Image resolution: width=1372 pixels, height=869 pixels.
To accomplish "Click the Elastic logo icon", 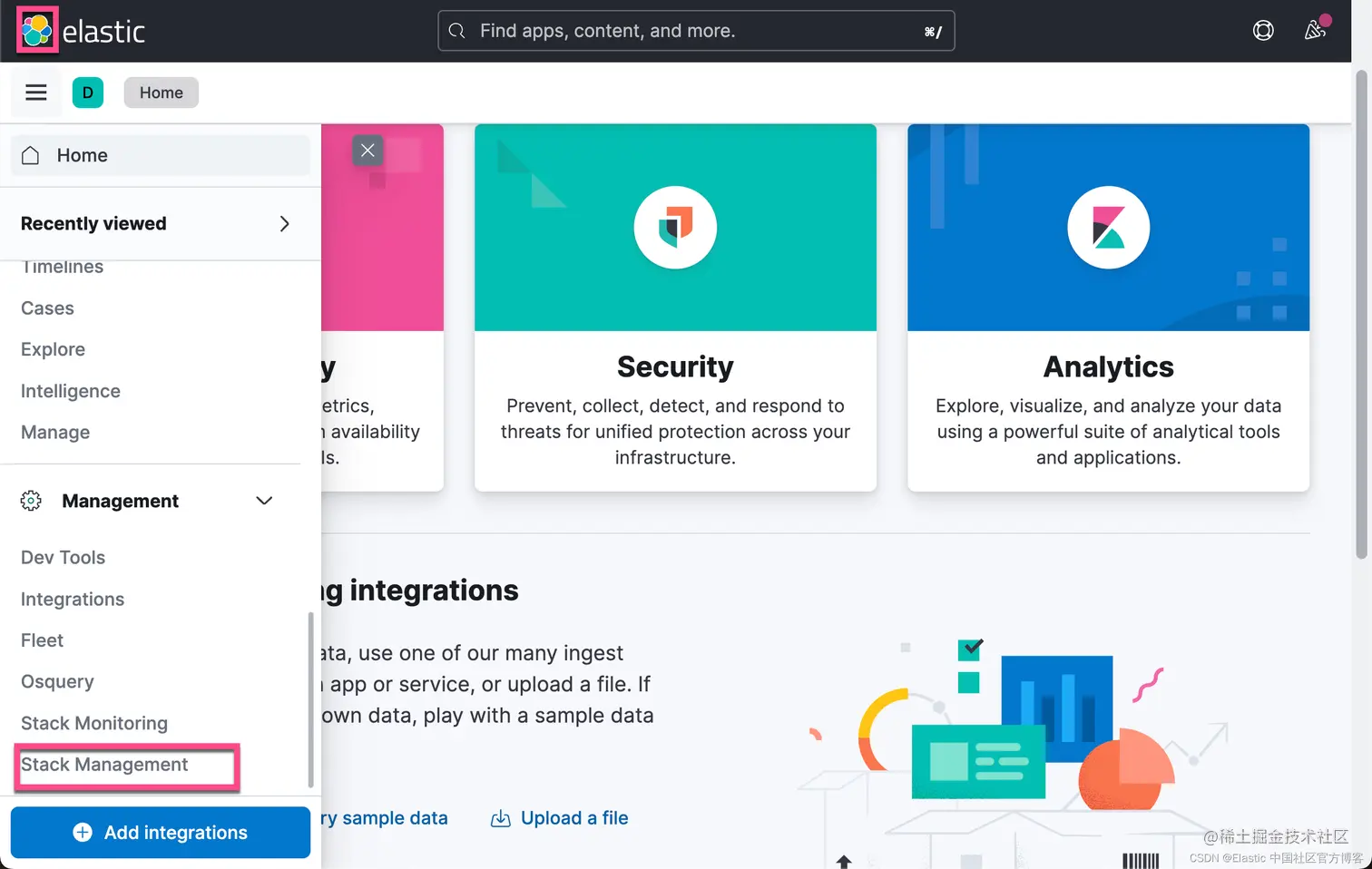I will 37,31.
